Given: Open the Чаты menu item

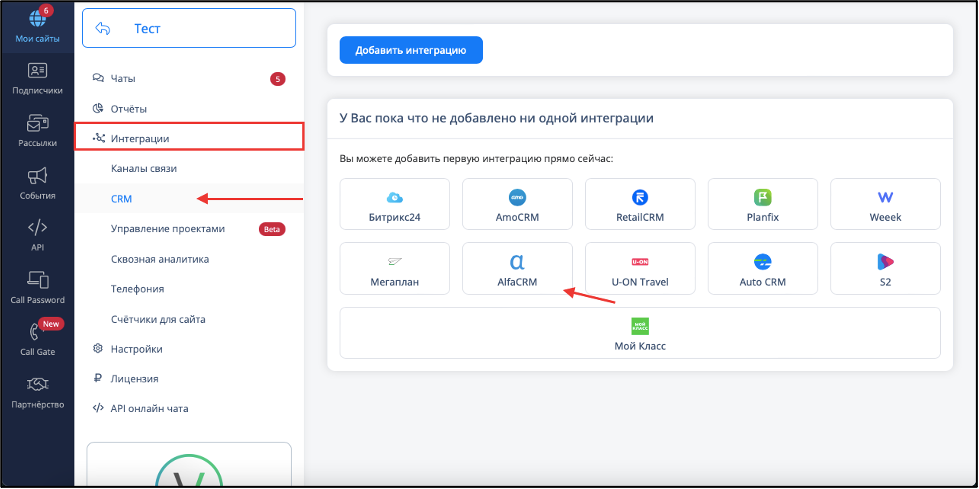Looking at the screenshot, I should click(x=189, y=79).
